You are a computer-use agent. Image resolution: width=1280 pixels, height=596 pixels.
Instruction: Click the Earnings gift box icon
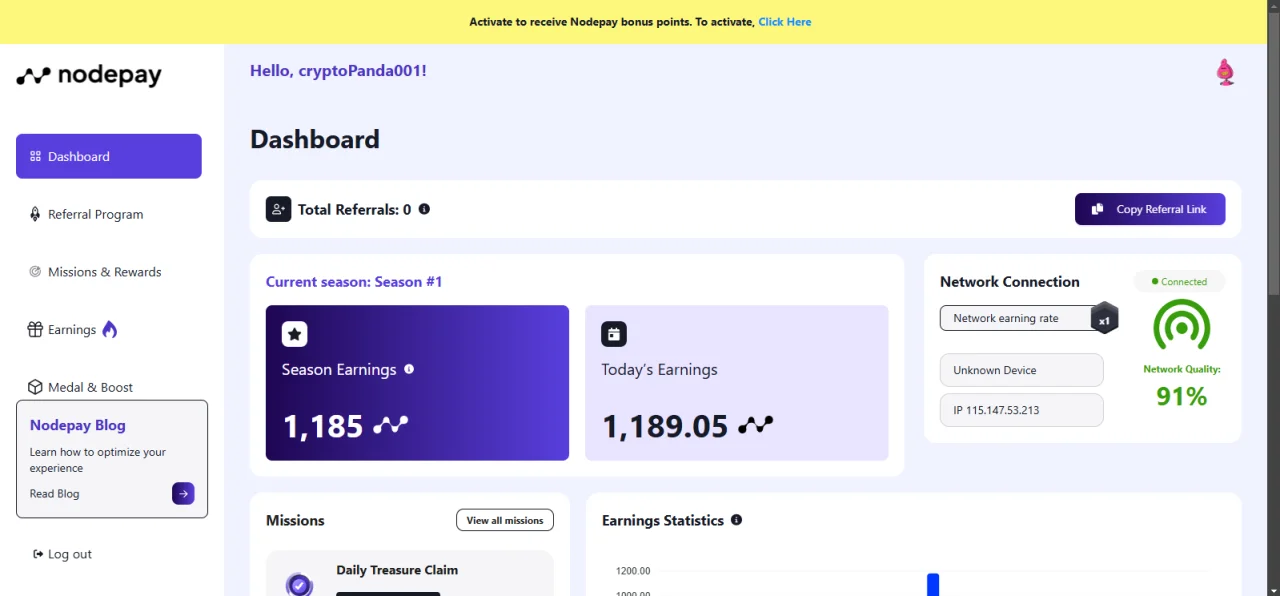click(x=35, y=329)
